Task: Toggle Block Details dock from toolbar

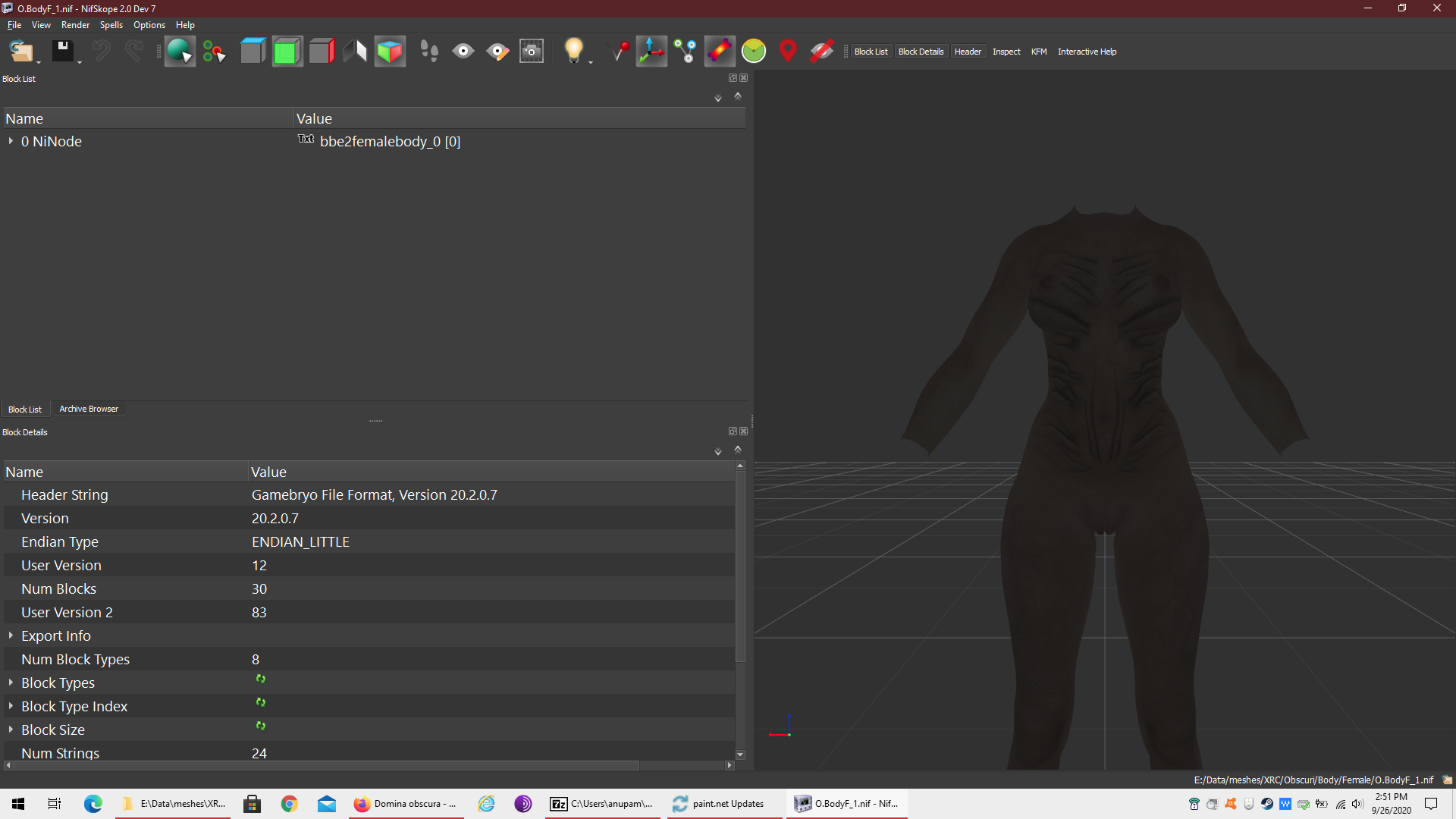Action: [921, 52]
